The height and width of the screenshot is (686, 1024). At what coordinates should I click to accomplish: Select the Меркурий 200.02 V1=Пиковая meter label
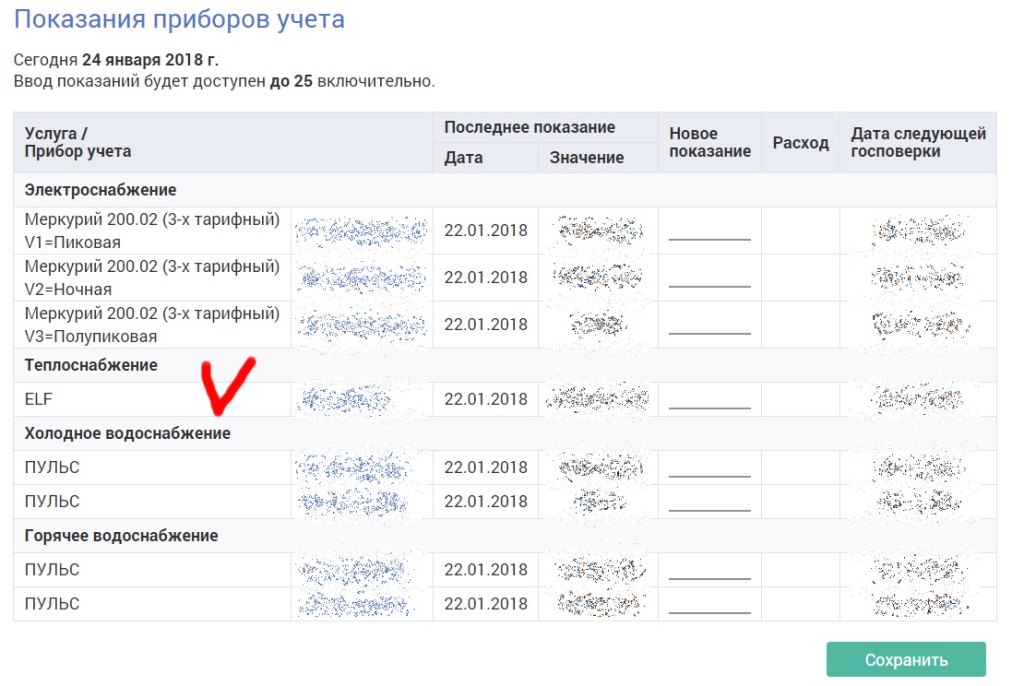(x=152, y=230)
